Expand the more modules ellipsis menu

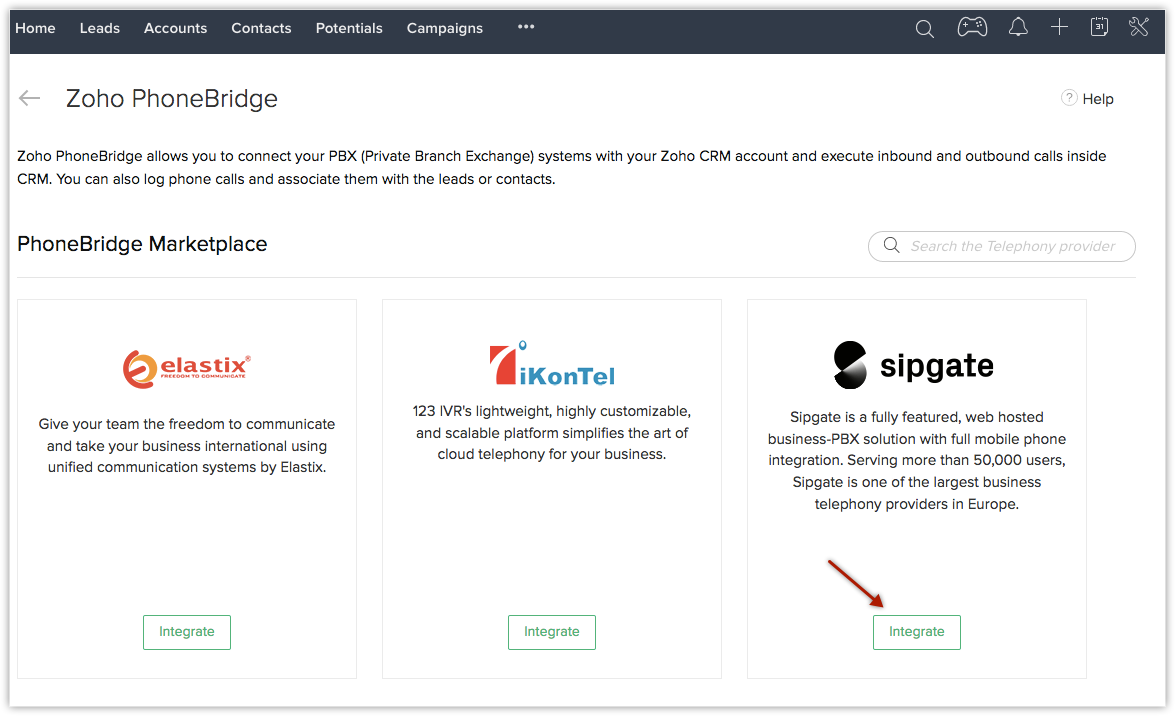point(526,27)
